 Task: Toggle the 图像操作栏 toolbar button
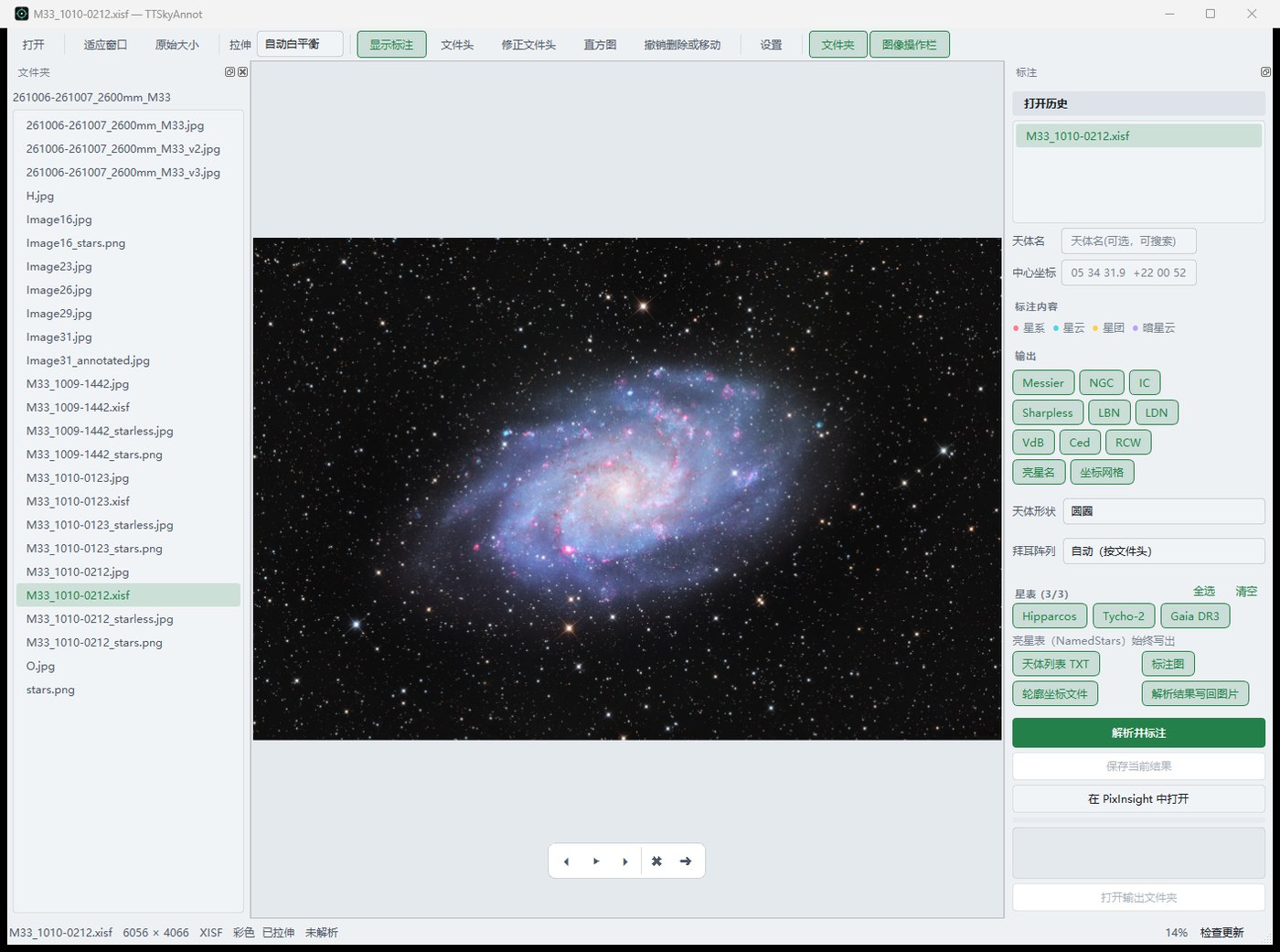[910, 45]
